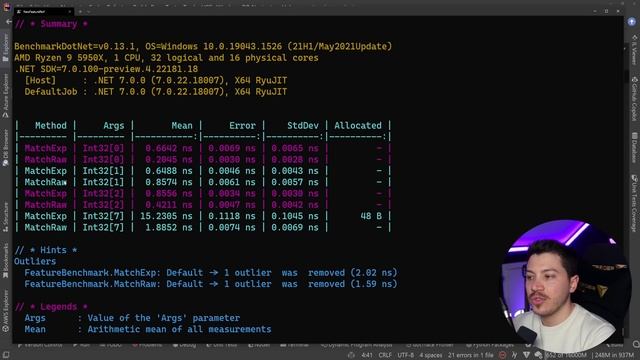Open the DB Browser side panel
Viewport: 640px width, 360px height.
[x=5, y=148]
